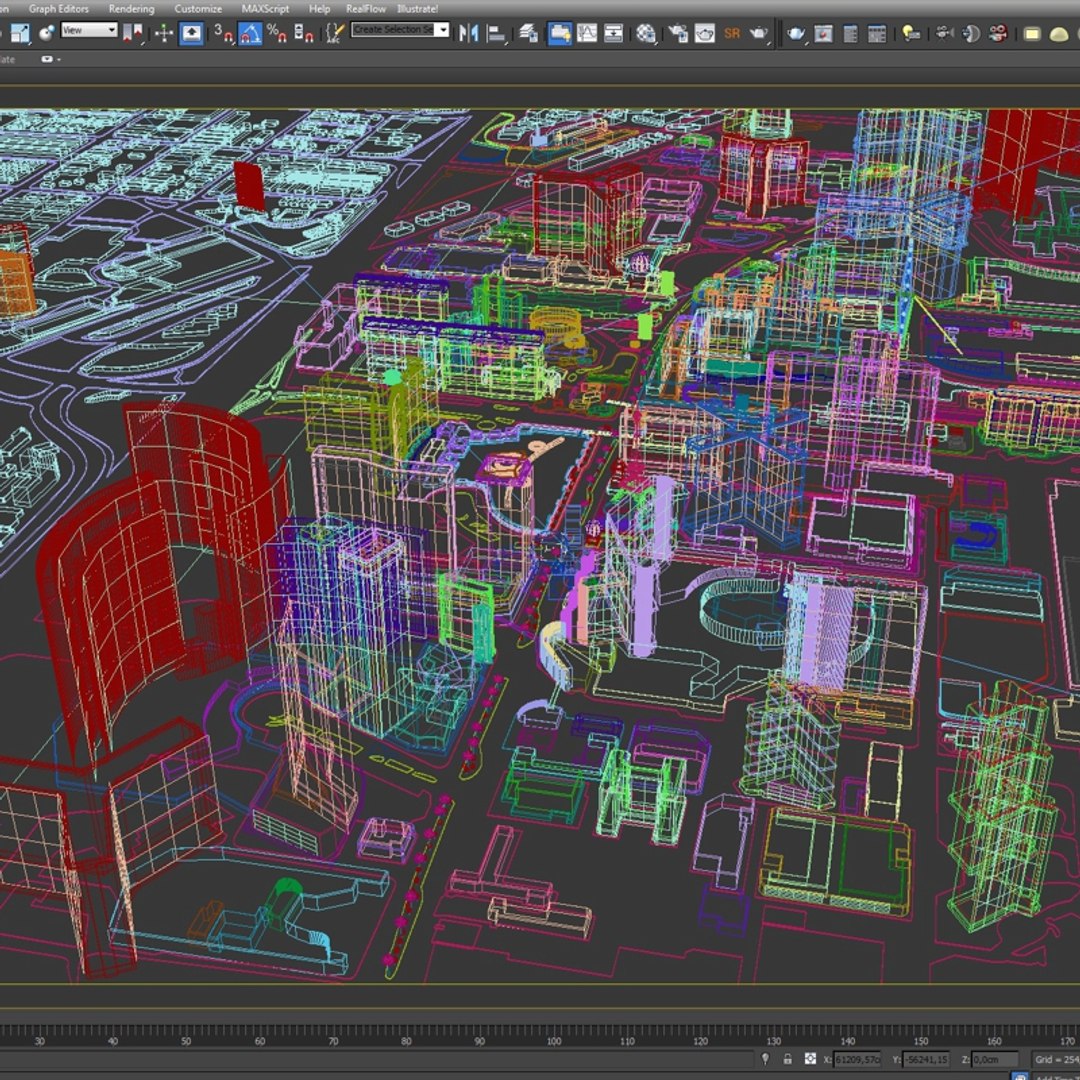Open the Customize menu
Viewport: 1080px width, 1080px height.
coord(198,8)
